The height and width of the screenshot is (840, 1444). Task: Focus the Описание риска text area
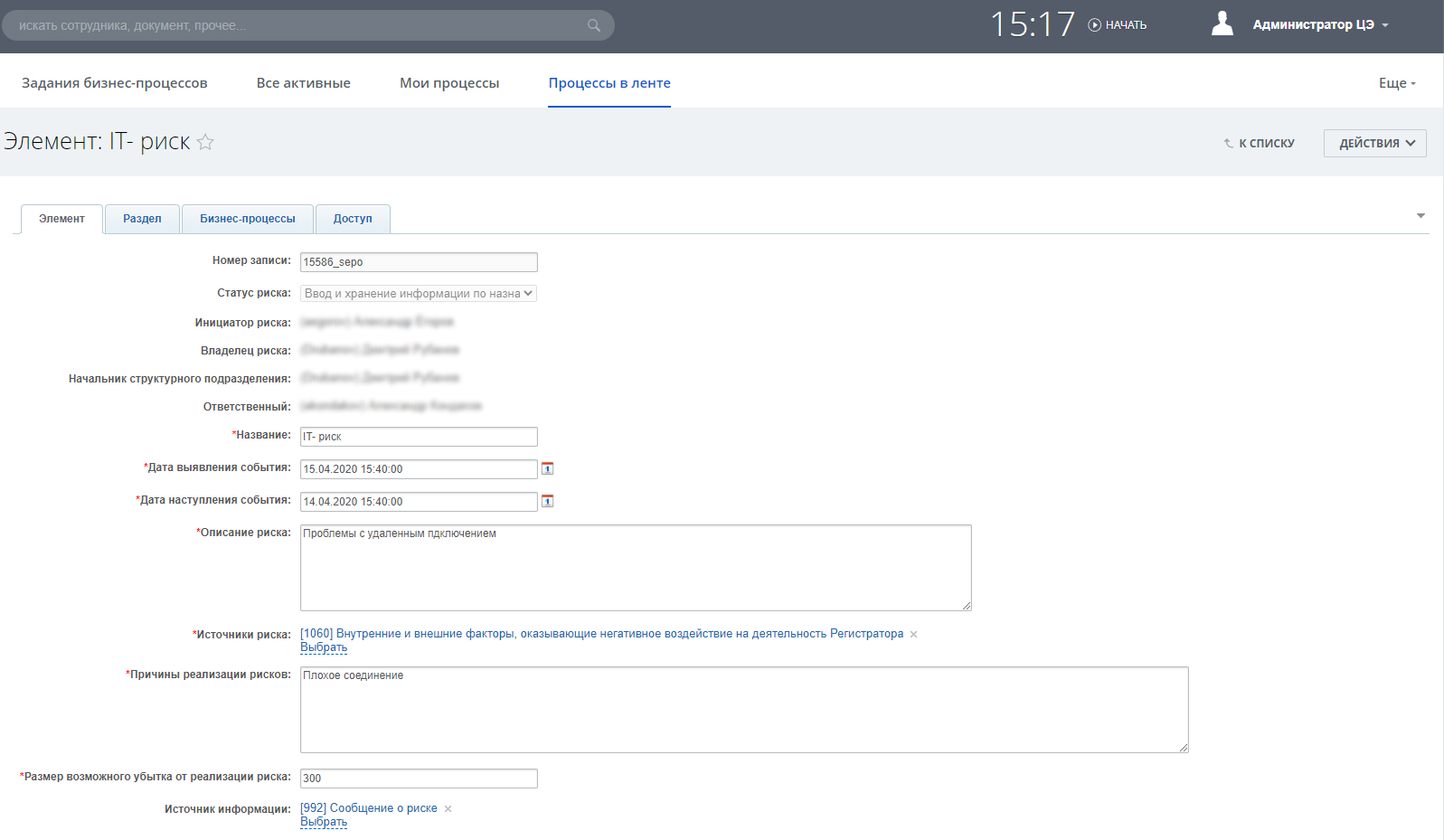coord(636,568)
